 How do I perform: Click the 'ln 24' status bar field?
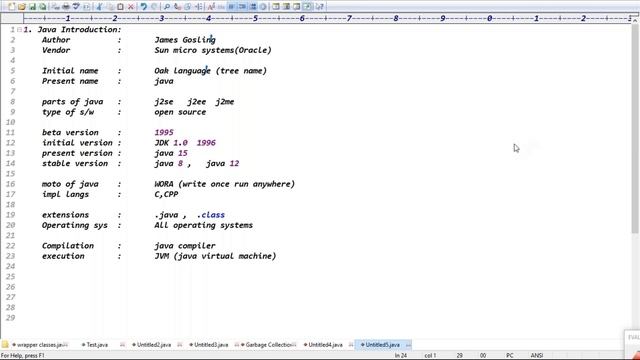[401, 356]
